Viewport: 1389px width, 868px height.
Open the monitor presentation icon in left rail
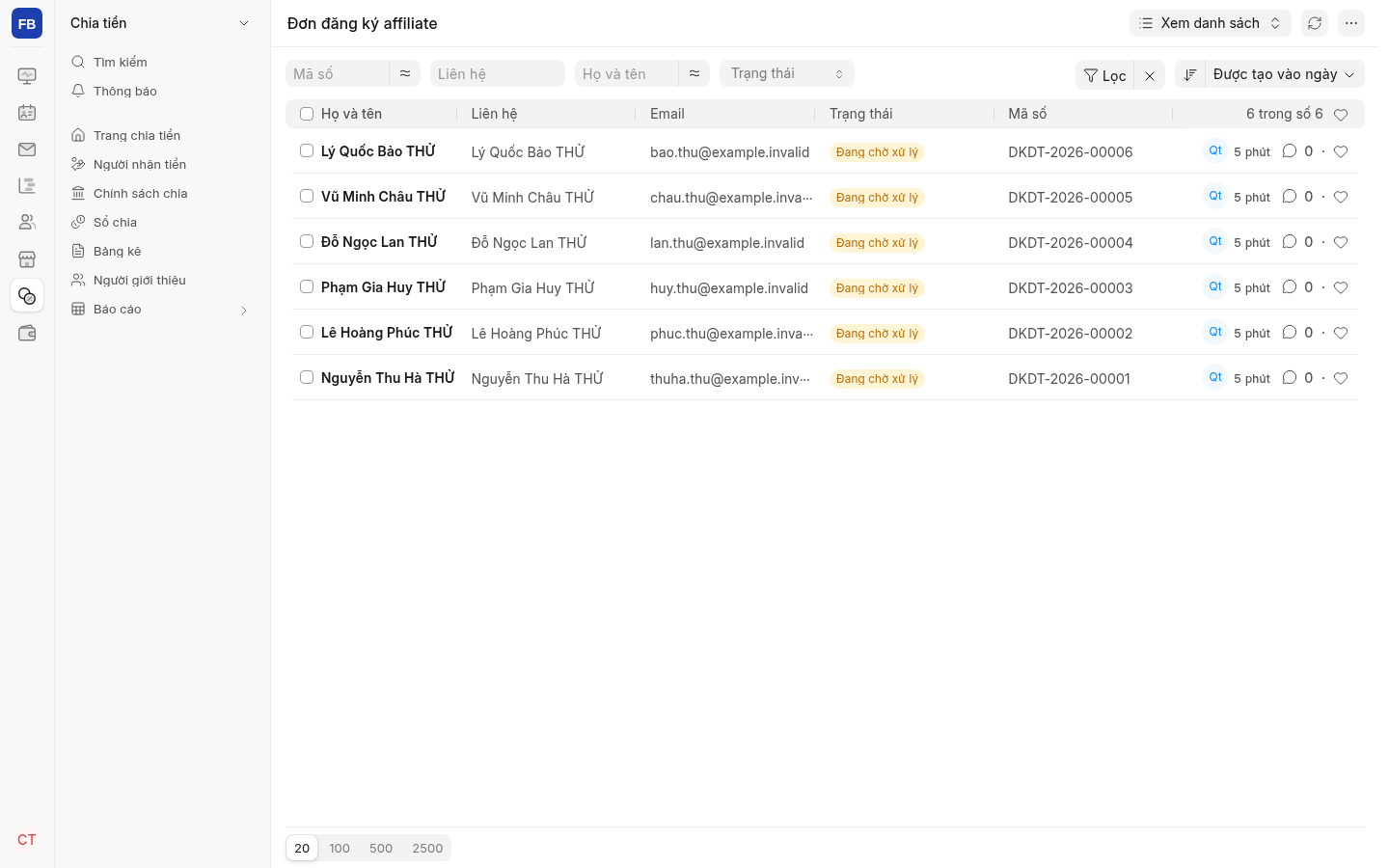click(x=27, y=76)
